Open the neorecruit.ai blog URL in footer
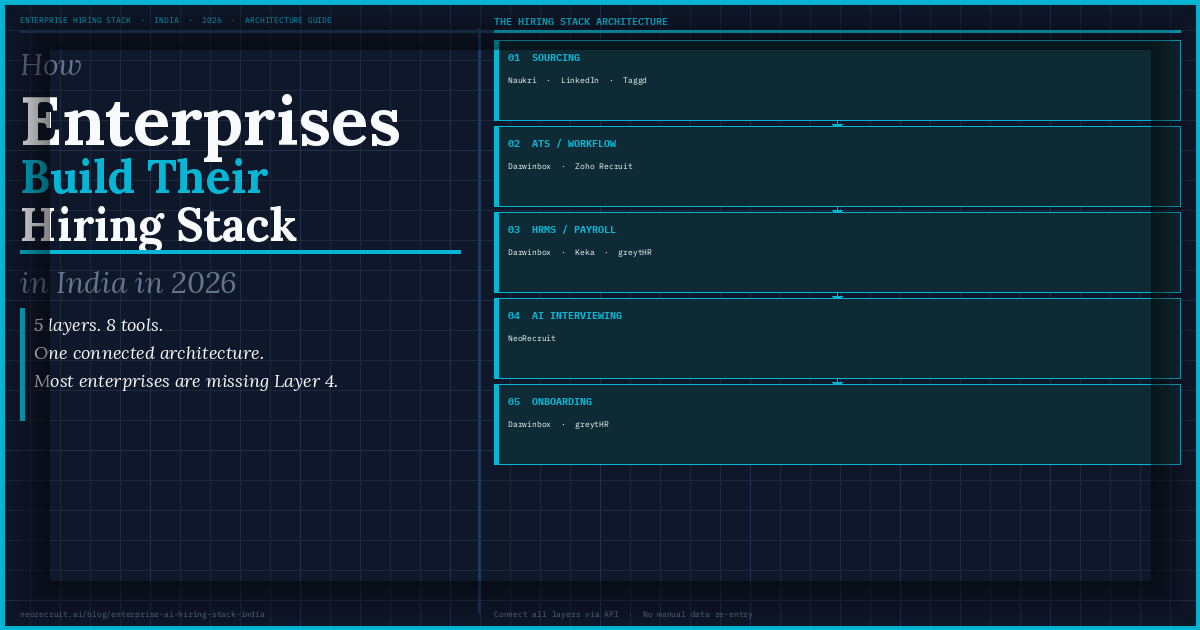This screenshot has width=1200, height=630. (x=142, y=614)
